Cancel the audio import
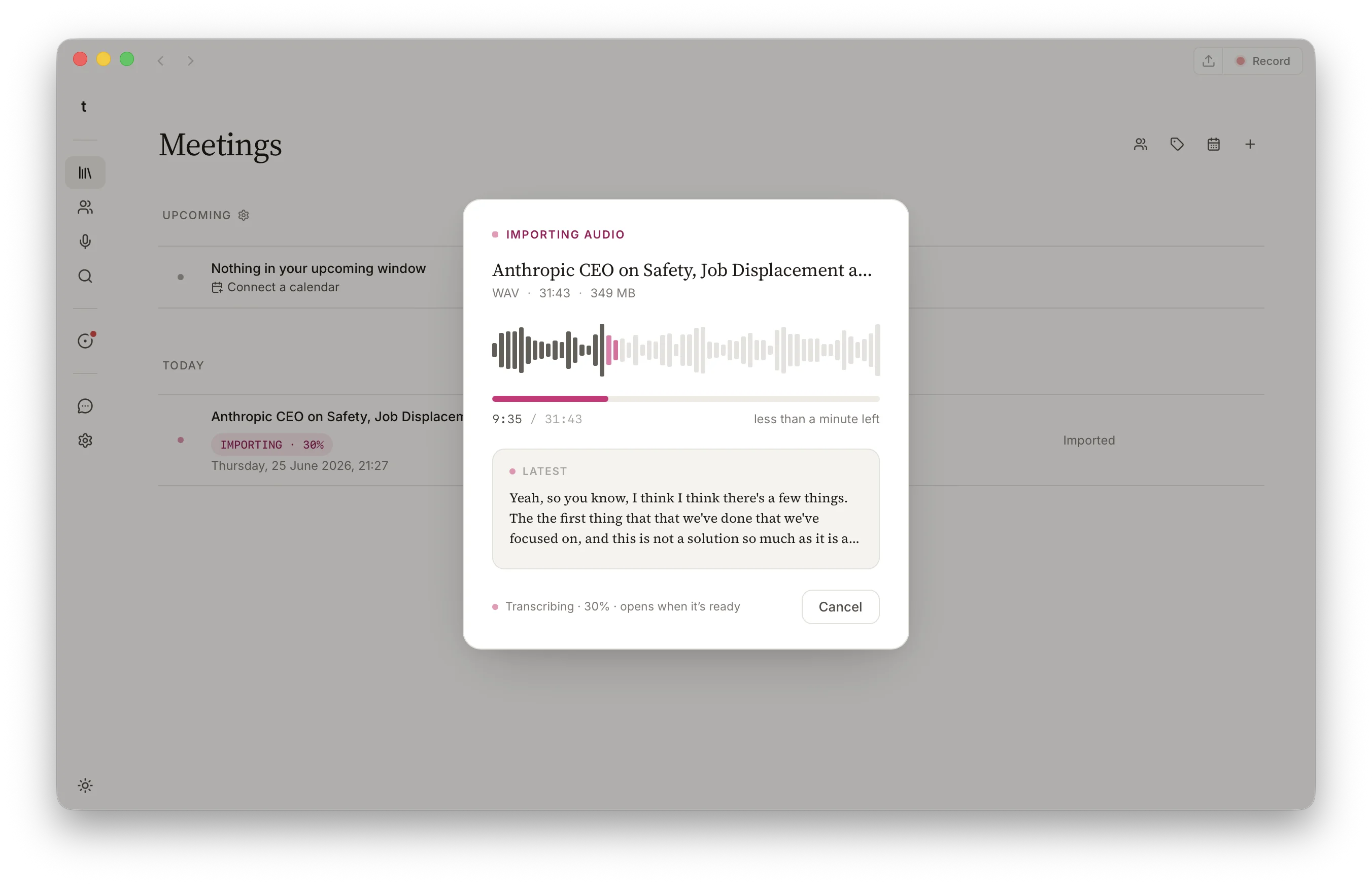The height and width of the screenshot is (885, 1372). [x=840, y=607]
